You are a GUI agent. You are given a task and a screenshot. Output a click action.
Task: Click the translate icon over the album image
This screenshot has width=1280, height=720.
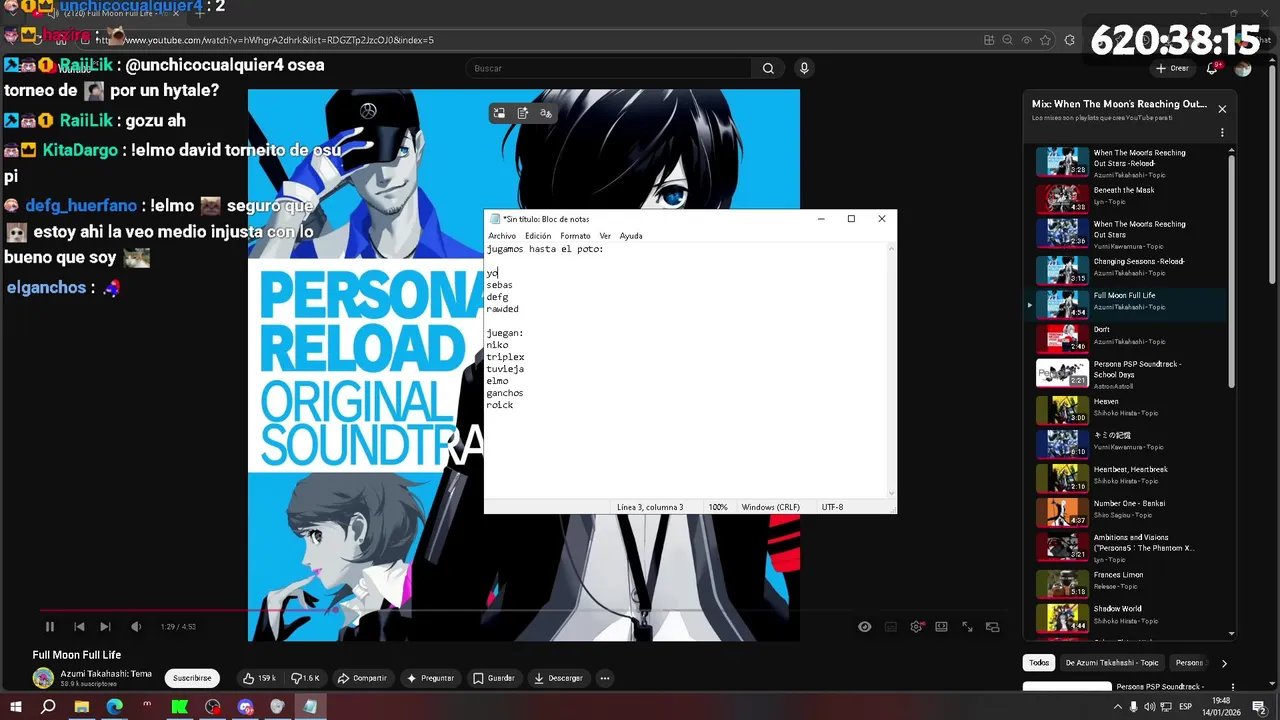pyautogui.click(x=546, y=113)
